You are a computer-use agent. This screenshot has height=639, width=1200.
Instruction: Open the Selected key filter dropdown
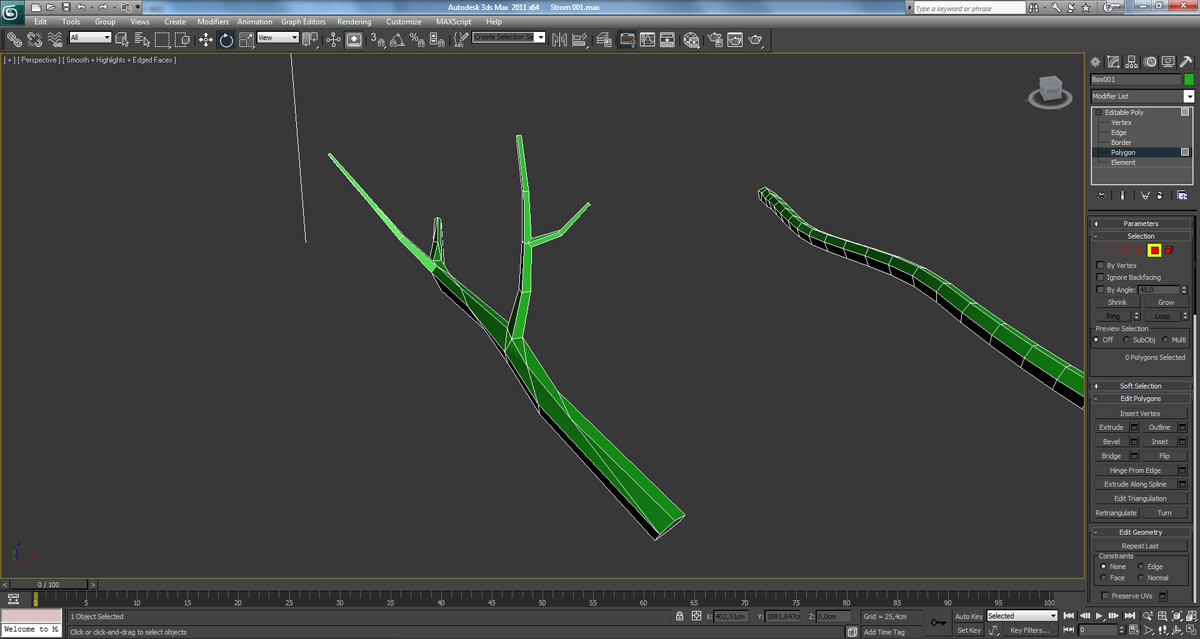point(1021,616)
